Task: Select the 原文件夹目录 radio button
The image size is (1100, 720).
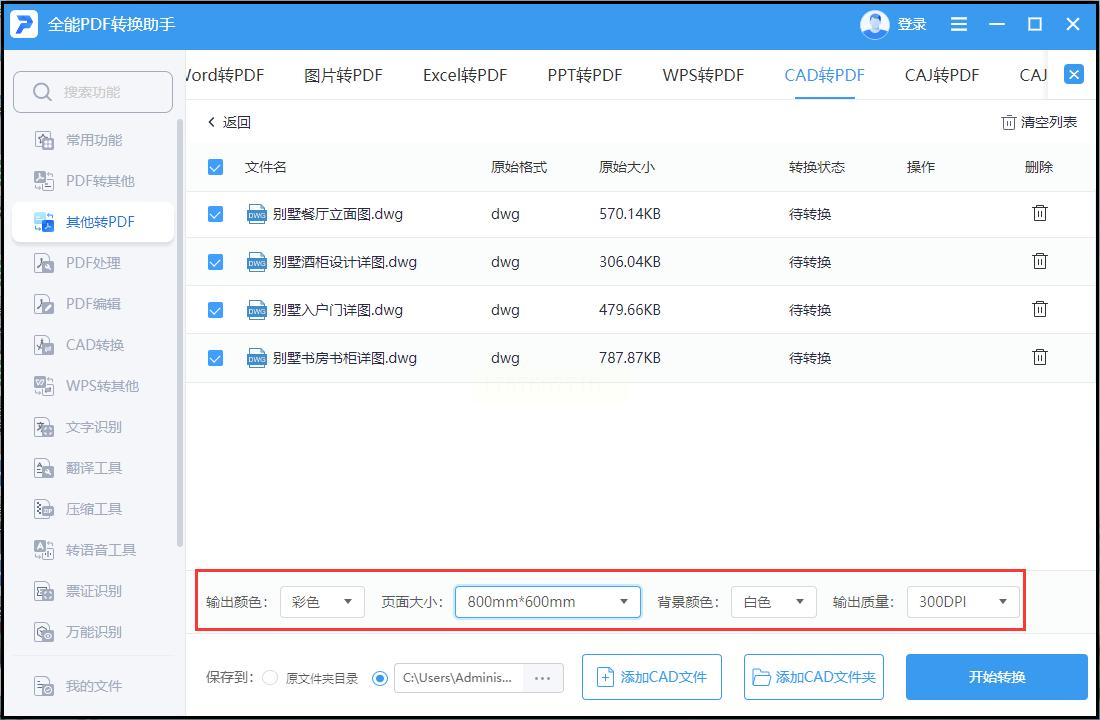Action: click(269, 678)
